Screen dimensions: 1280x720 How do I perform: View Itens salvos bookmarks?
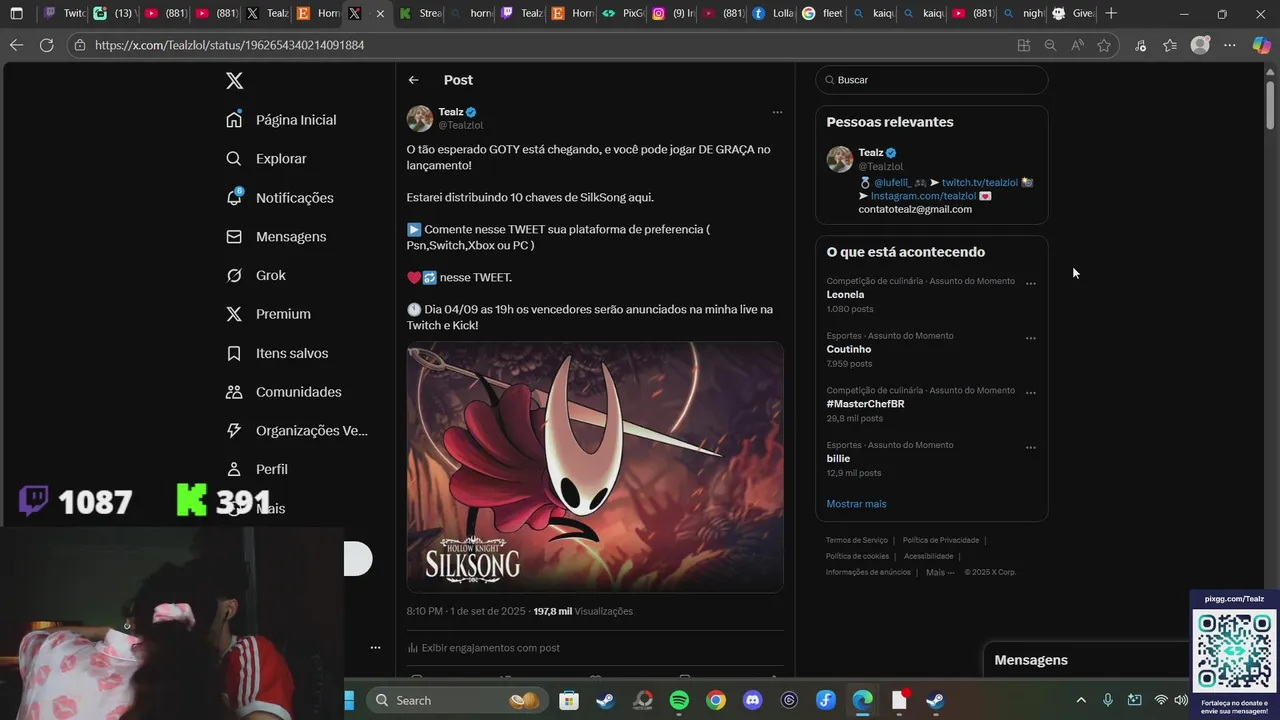coord(277,353)
